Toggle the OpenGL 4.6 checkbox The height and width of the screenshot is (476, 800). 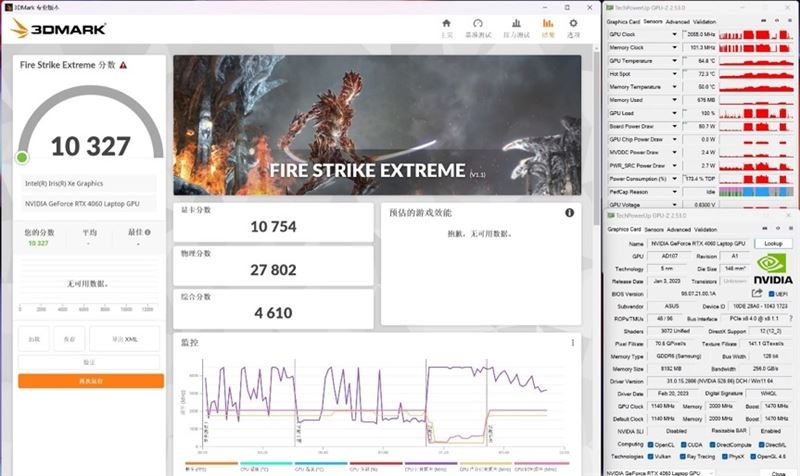753,457
